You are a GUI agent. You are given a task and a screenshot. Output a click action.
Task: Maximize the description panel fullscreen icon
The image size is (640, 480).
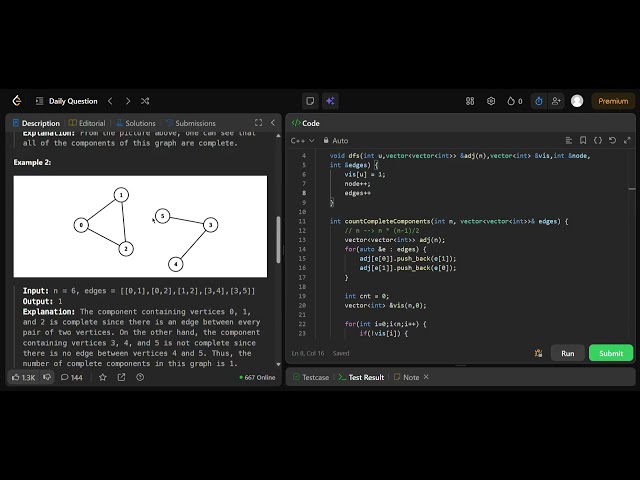[258, 122]
